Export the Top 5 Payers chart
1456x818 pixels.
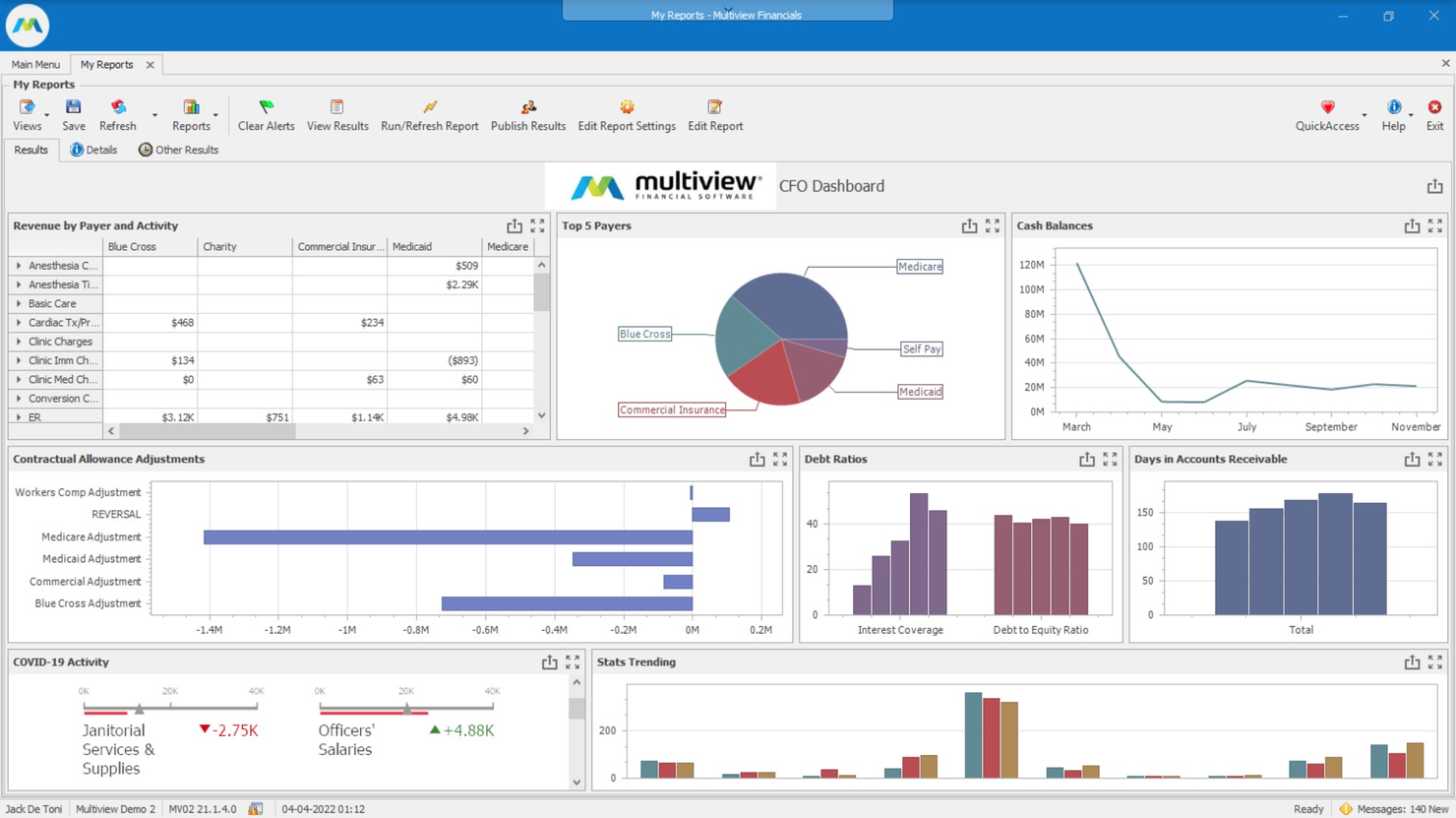click(x=968, y=225)
